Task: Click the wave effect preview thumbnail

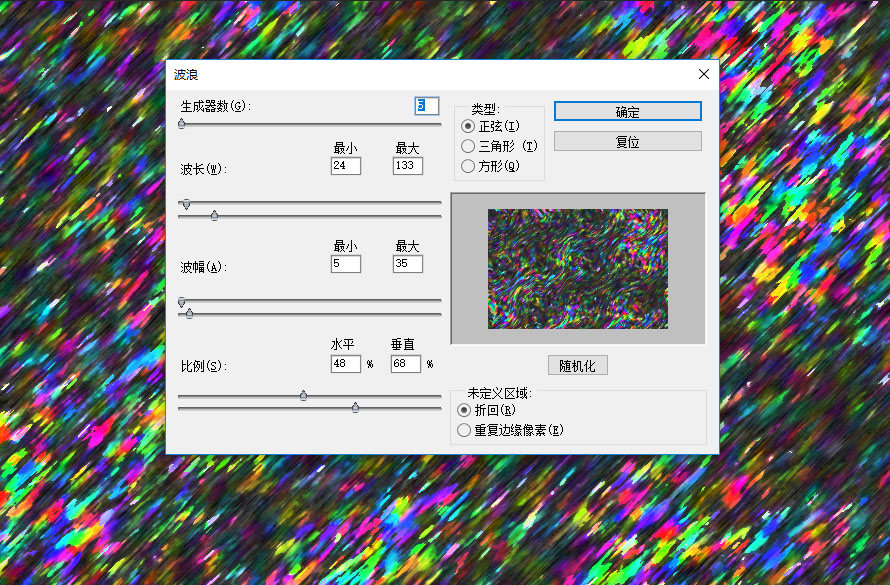Action: (578, 267)
